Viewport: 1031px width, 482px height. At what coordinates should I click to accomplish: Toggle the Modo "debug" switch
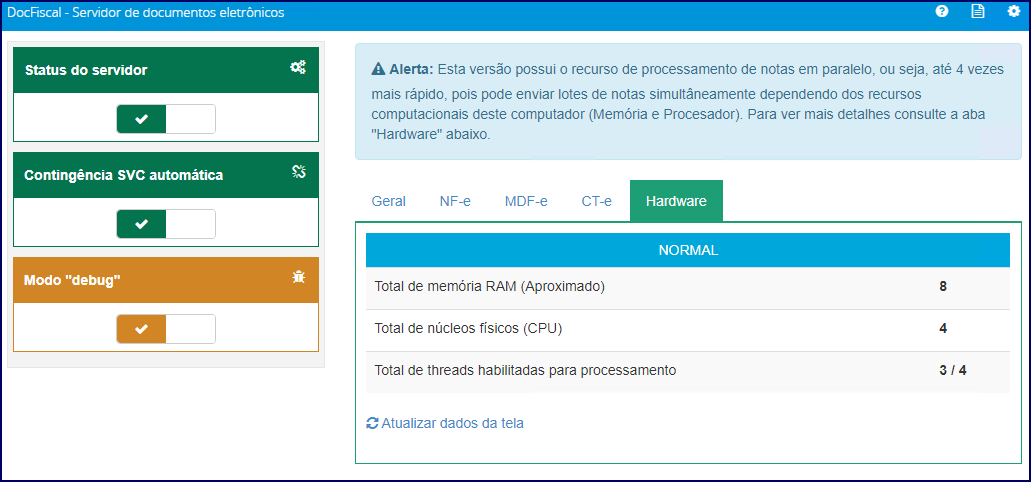click(x=166, y=329)
